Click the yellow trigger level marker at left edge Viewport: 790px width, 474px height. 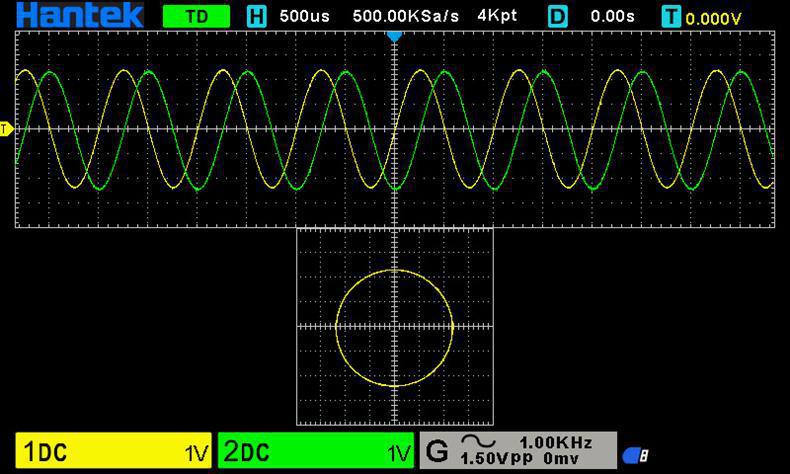[5, 129]
